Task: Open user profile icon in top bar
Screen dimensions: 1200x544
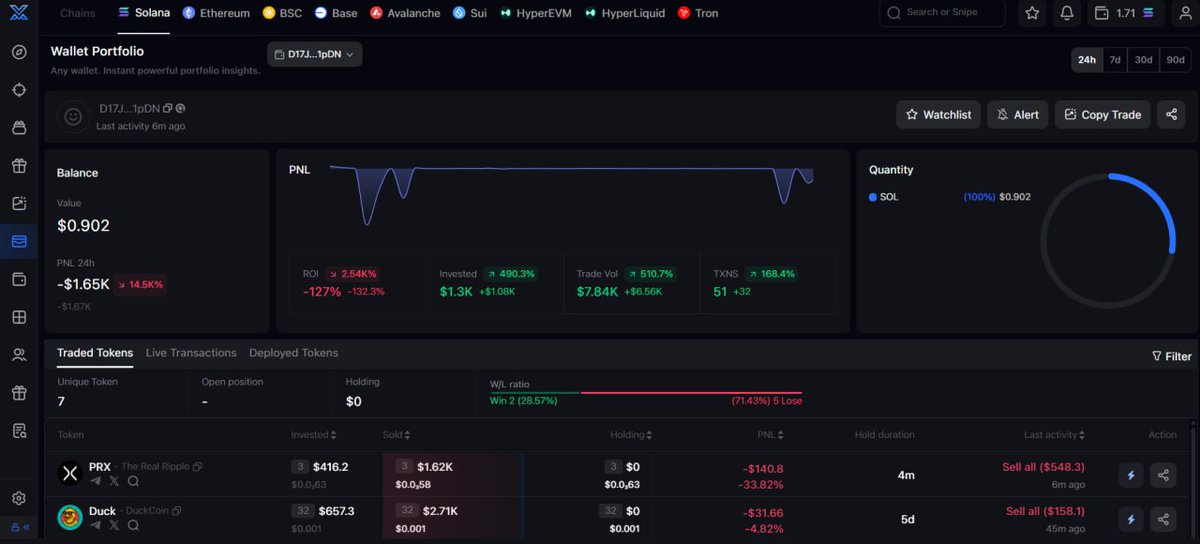Action: click(1184, 13)
